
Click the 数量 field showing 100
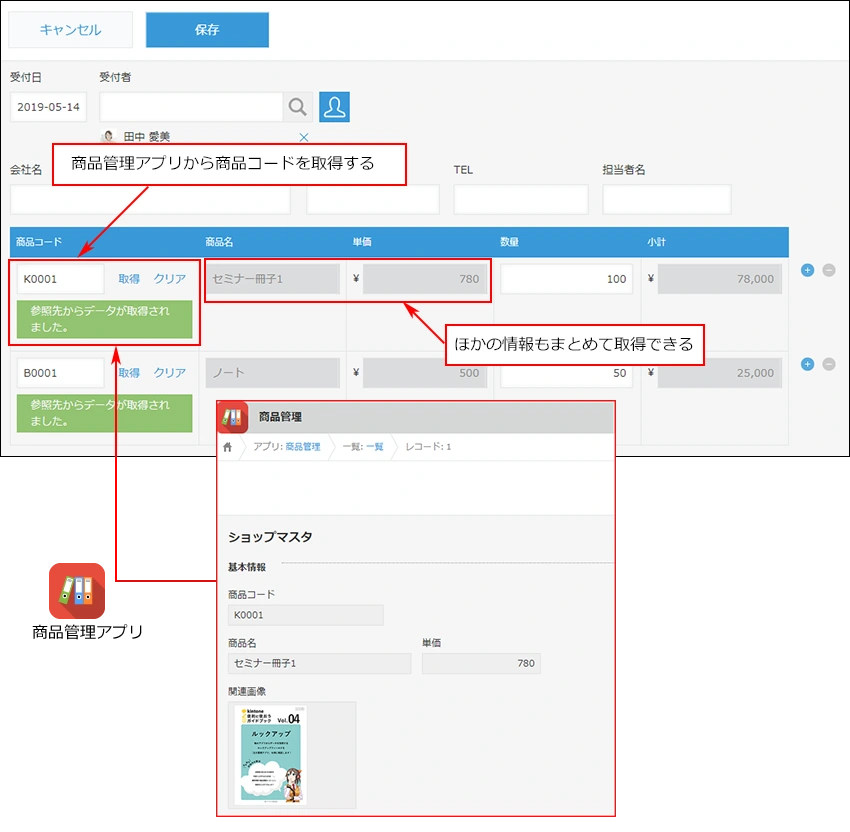(566, 278)
